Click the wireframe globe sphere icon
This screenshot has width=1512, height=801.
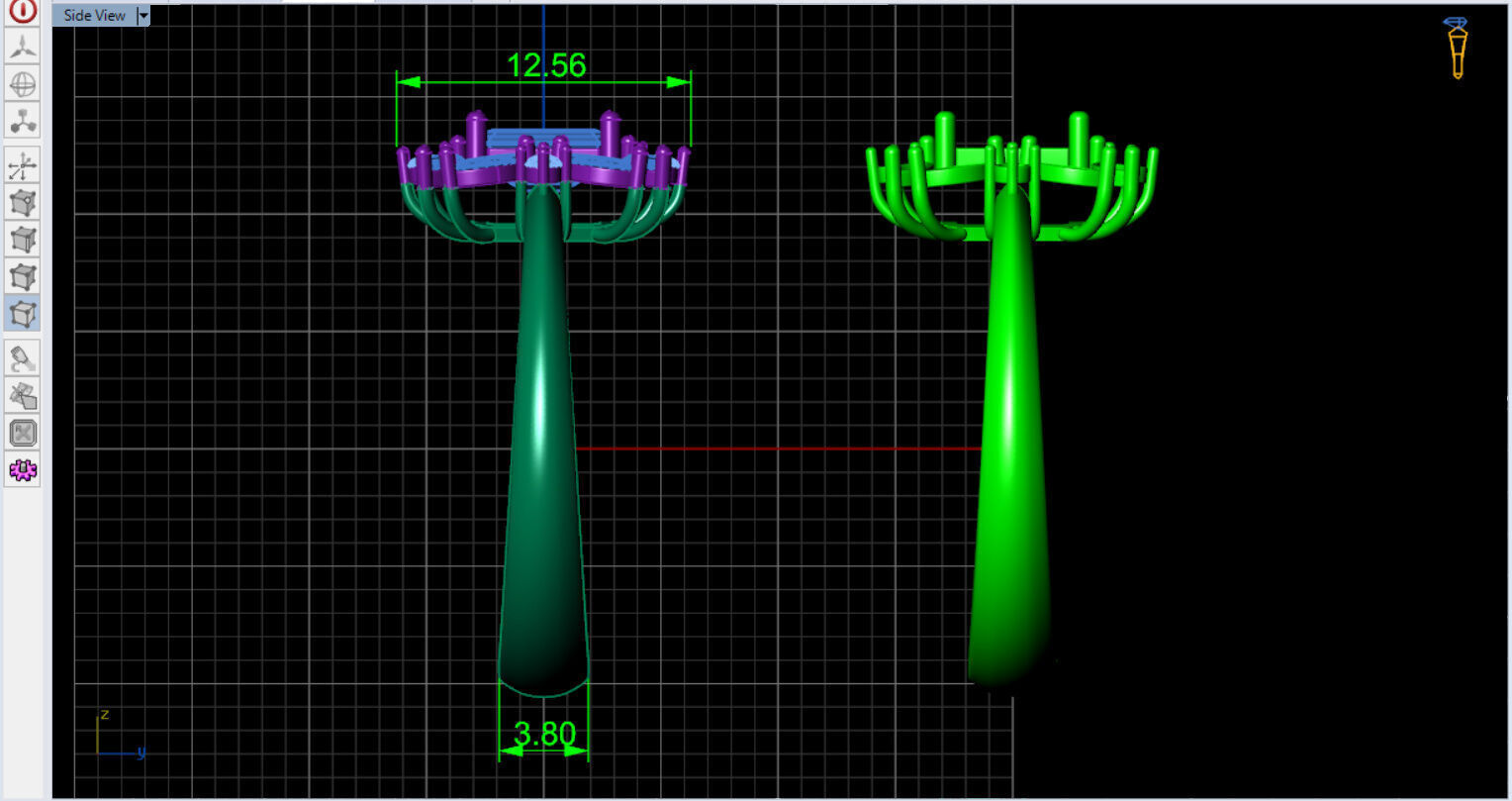(23, 84)
